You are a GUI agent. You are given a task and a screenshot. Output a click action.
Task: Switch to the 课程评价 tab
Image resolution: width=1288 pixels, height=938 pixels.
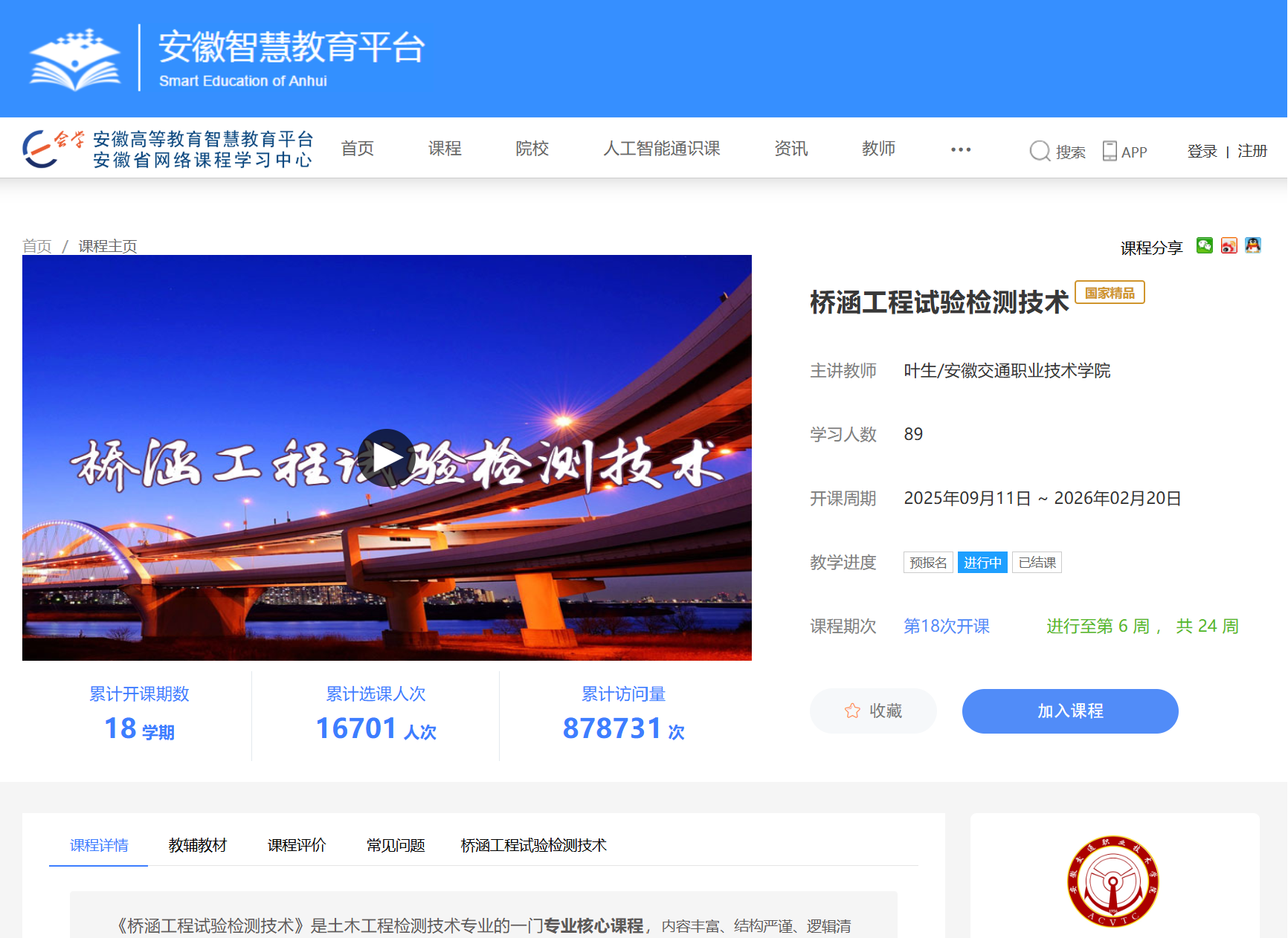(x=296, y=845)
